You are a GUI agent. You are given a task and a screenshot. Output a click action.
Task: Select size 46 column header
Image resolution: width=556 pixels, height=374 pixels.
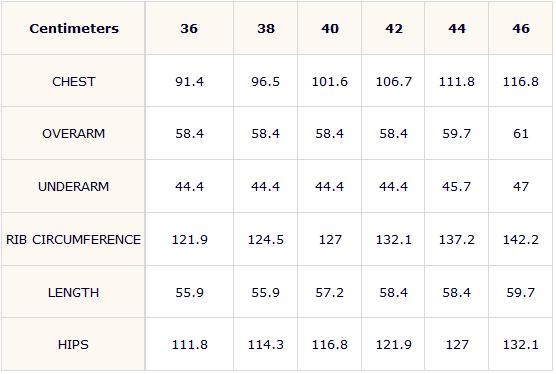click(x=521, y=28)
